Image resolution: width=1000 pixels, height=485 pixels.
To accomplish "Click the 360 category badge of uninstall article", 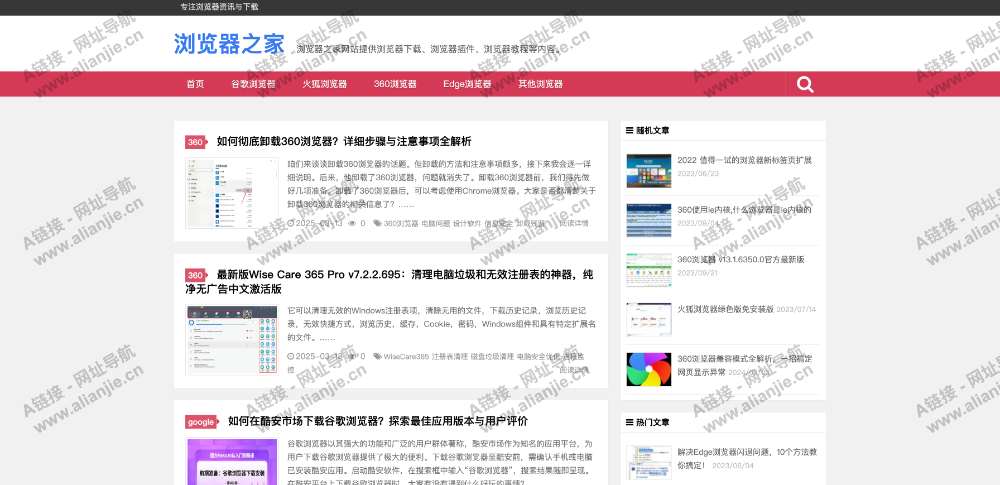I will pyautogui.click(x=196, y=142).
